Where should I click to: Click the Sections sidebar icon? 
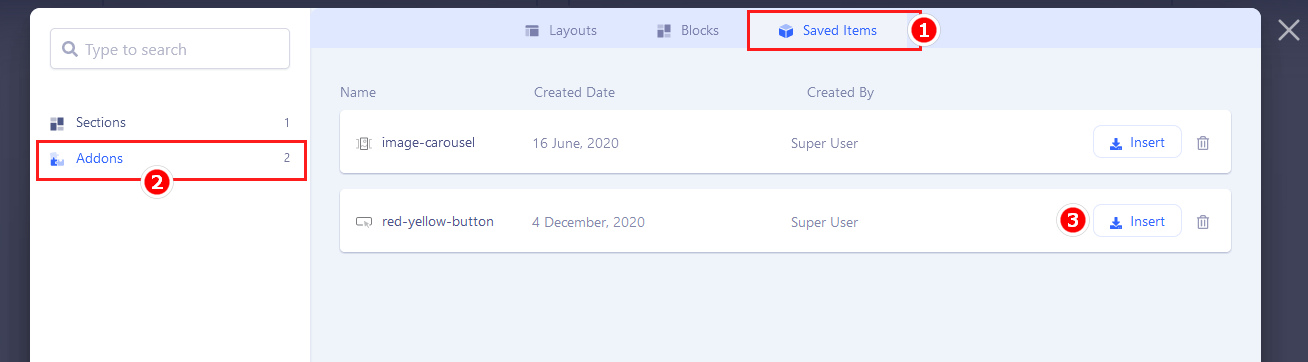57,123
